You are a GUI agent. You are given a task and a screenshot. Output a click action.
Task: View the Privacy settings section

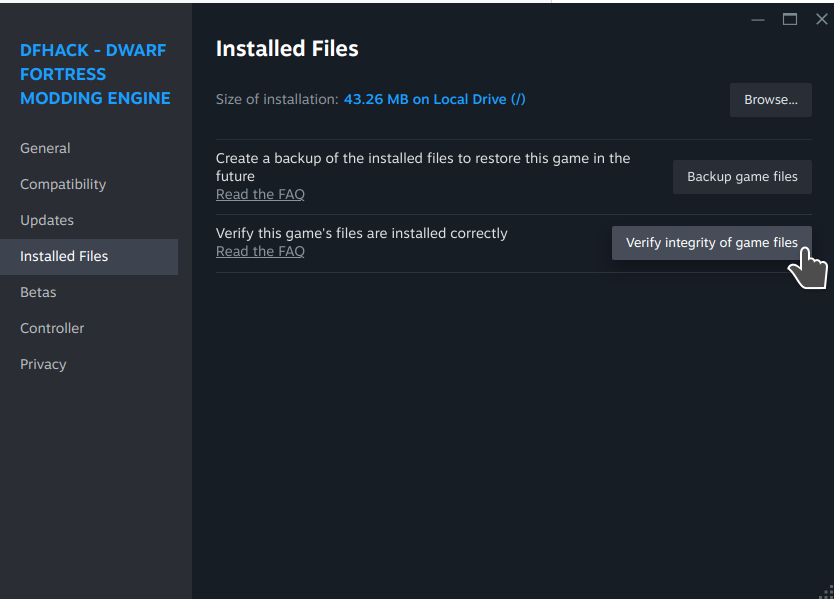click(43, 364)
